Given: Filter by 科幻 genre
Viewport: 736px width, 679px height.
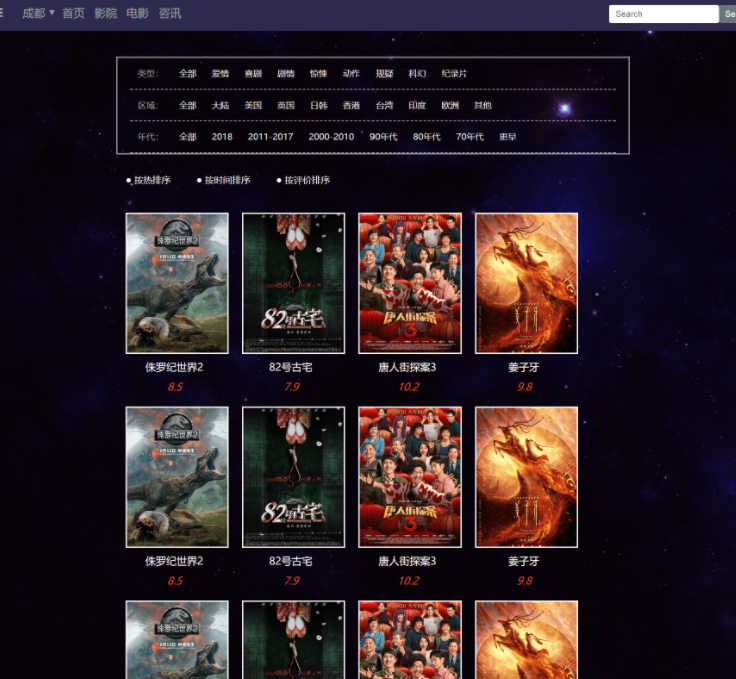Looking at the screenshot, I should 417,74.
